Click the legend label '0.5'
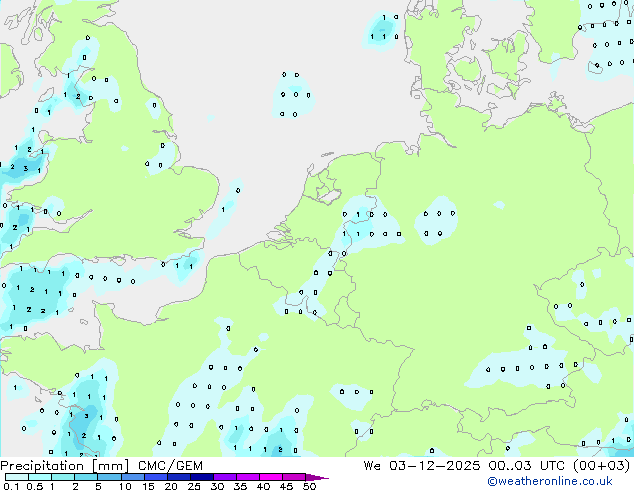 tap(35, 486)
